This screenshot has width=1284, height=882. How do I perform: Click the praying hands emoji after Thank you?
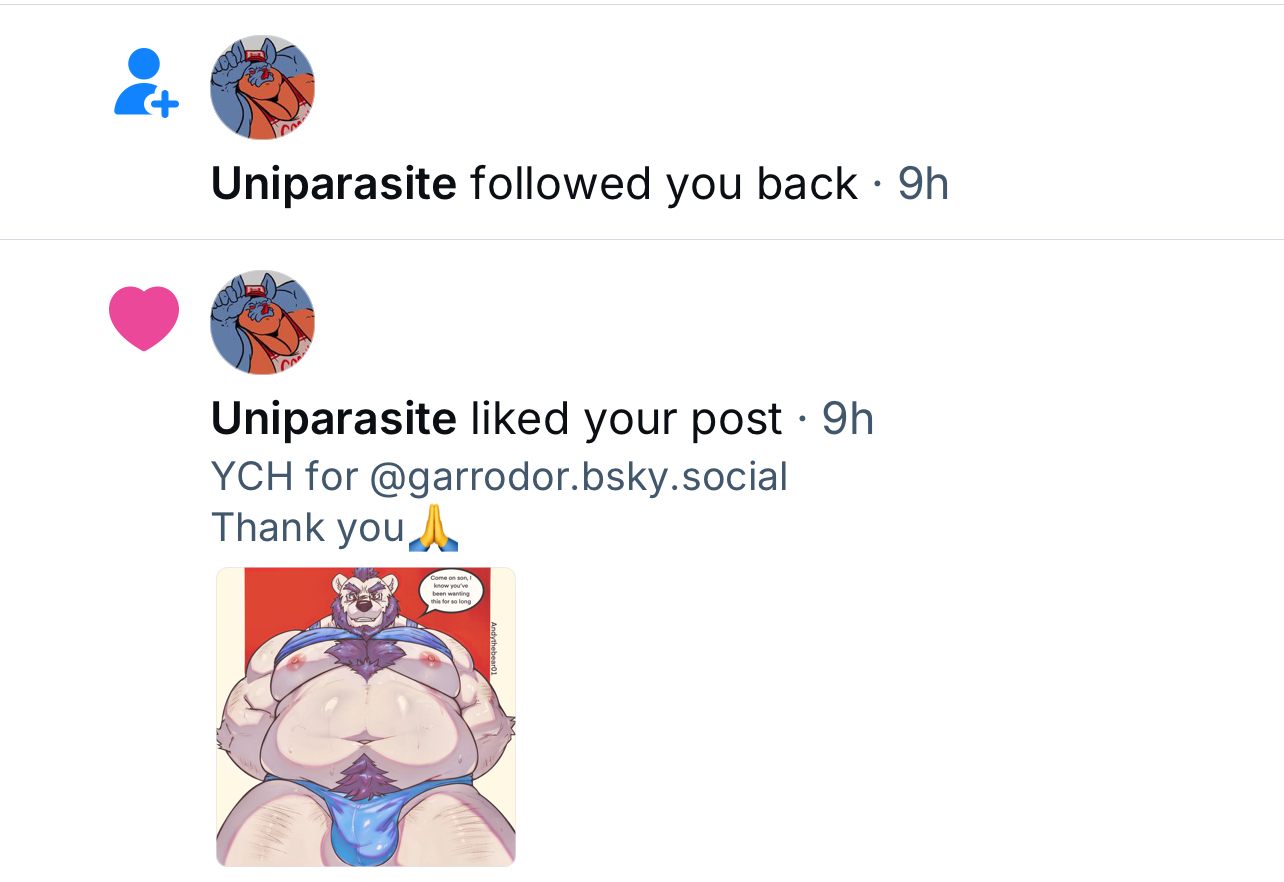(434, 528)
